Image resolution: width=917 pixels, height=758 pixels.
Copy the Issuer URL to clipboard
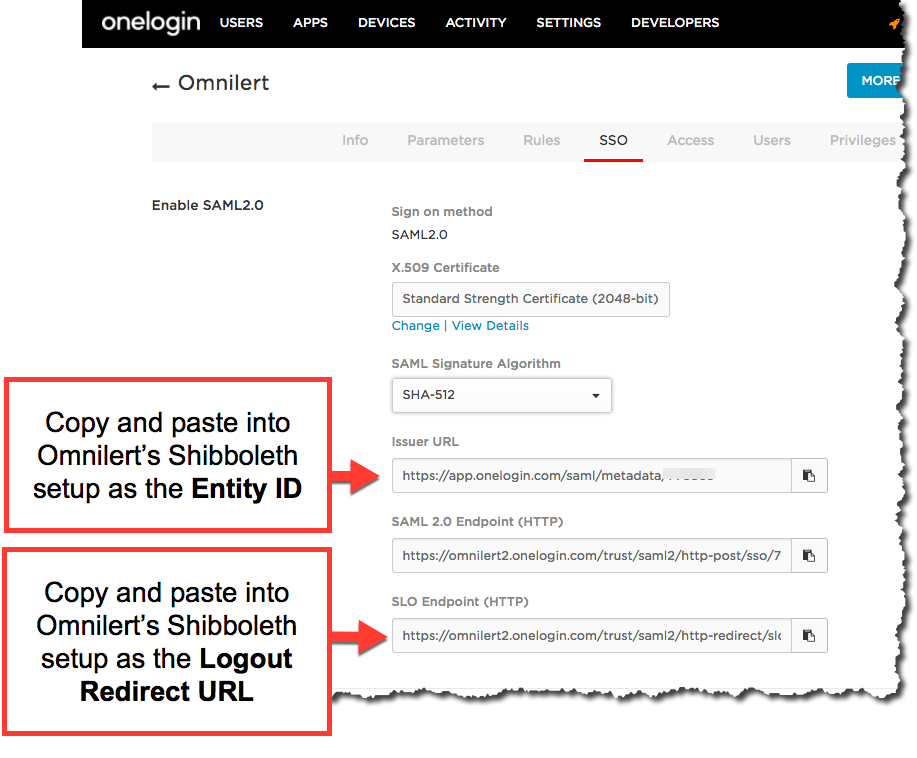click(x=809, y=476)
